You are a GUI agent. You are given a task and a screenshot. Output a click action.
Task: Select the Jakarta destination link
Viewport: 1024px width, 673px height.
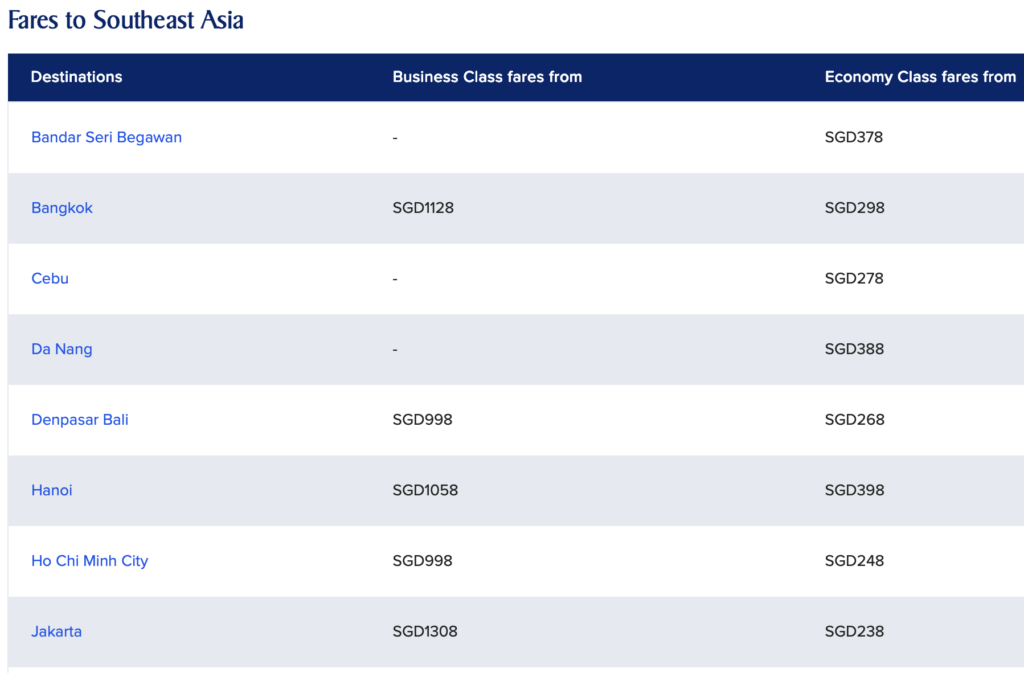pyautogui.click(x=57, y=631)
